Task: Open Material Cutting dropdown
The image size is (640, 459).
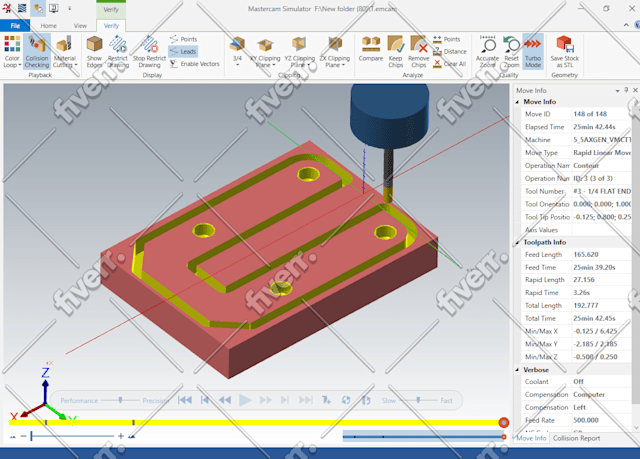Action: 65,52
